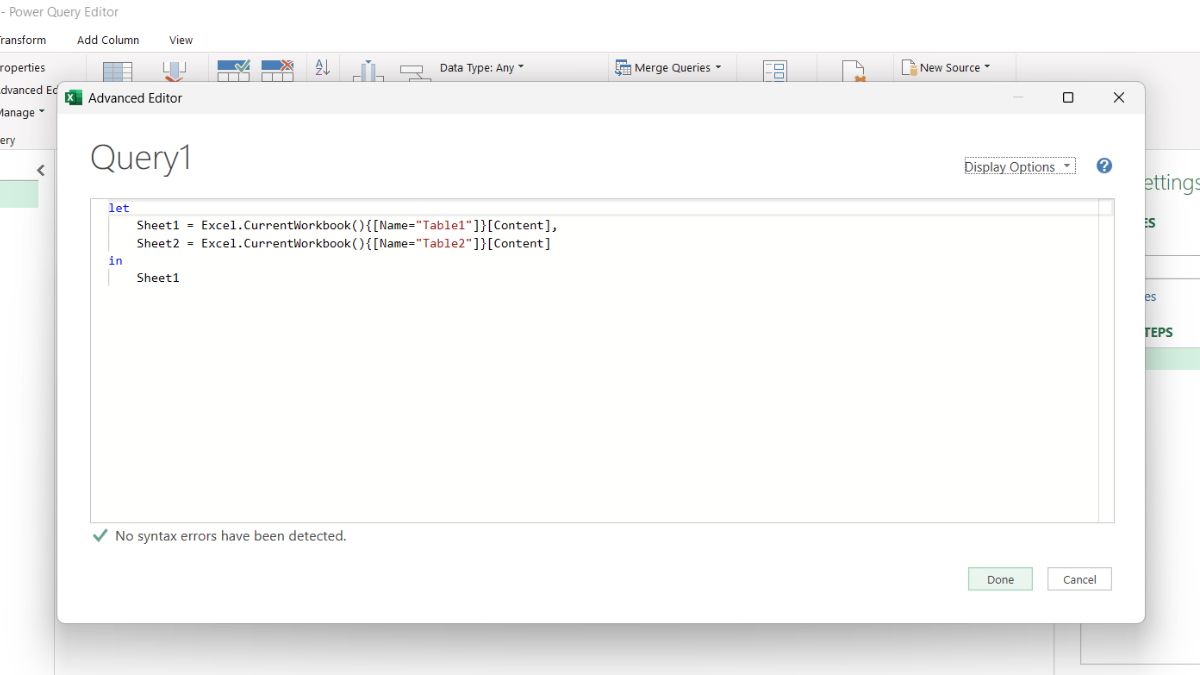Click the Query1 heading in the dialog
The height and width of the screenshot is (675, 1200).
pos(141,158)
